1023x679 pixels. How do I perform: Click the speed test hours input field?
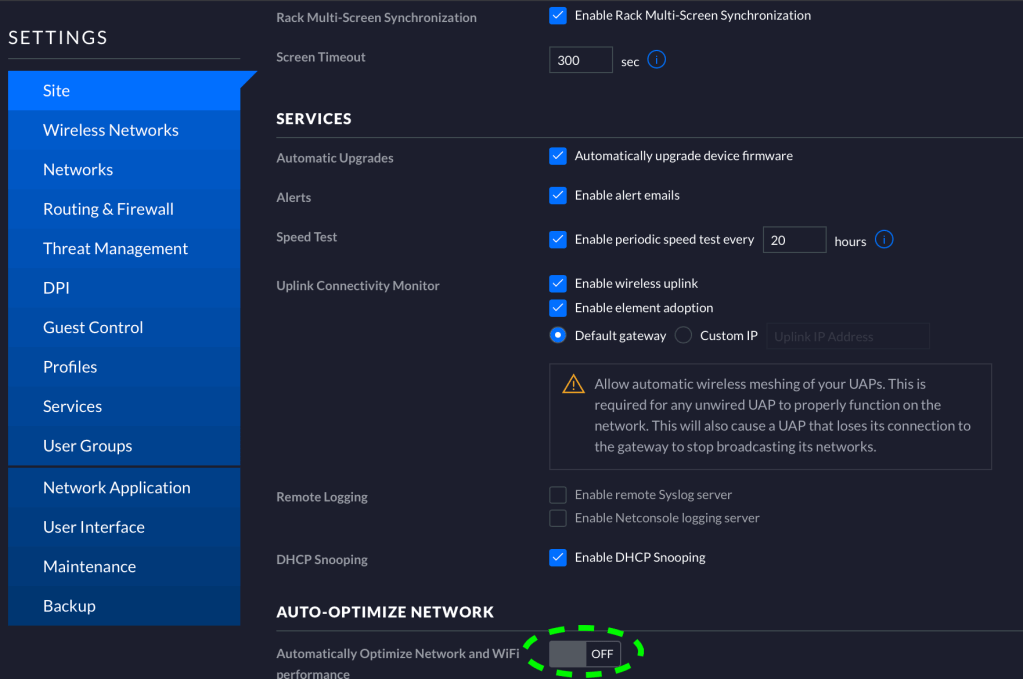pyautogui.click(x=794, y=240)
